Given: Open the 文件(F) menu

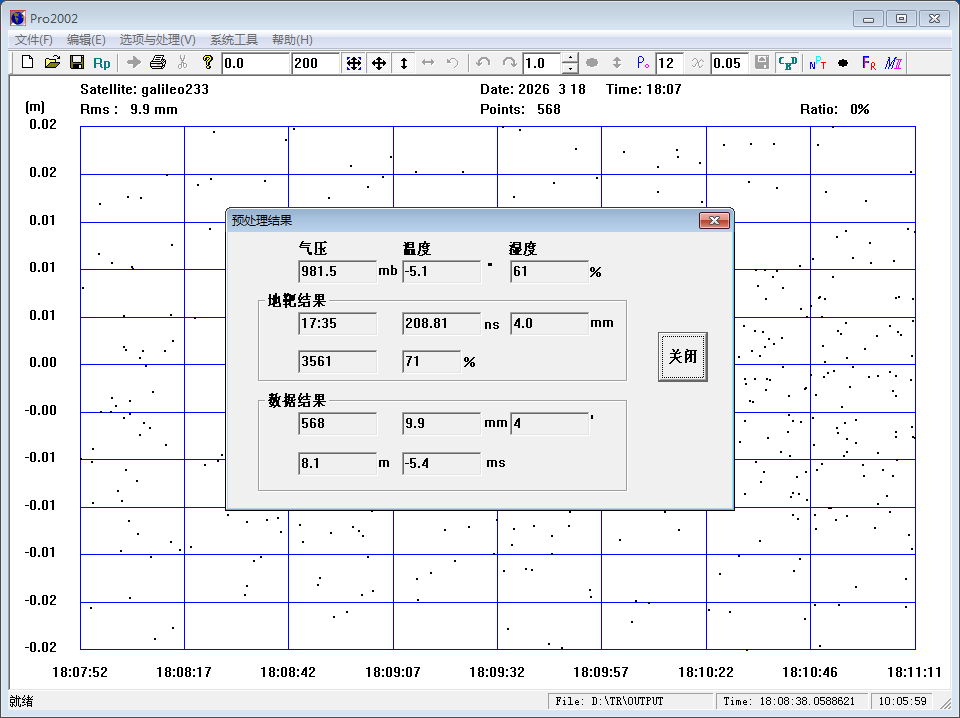Looking at the screenshot, I should [x=34, y=40].
